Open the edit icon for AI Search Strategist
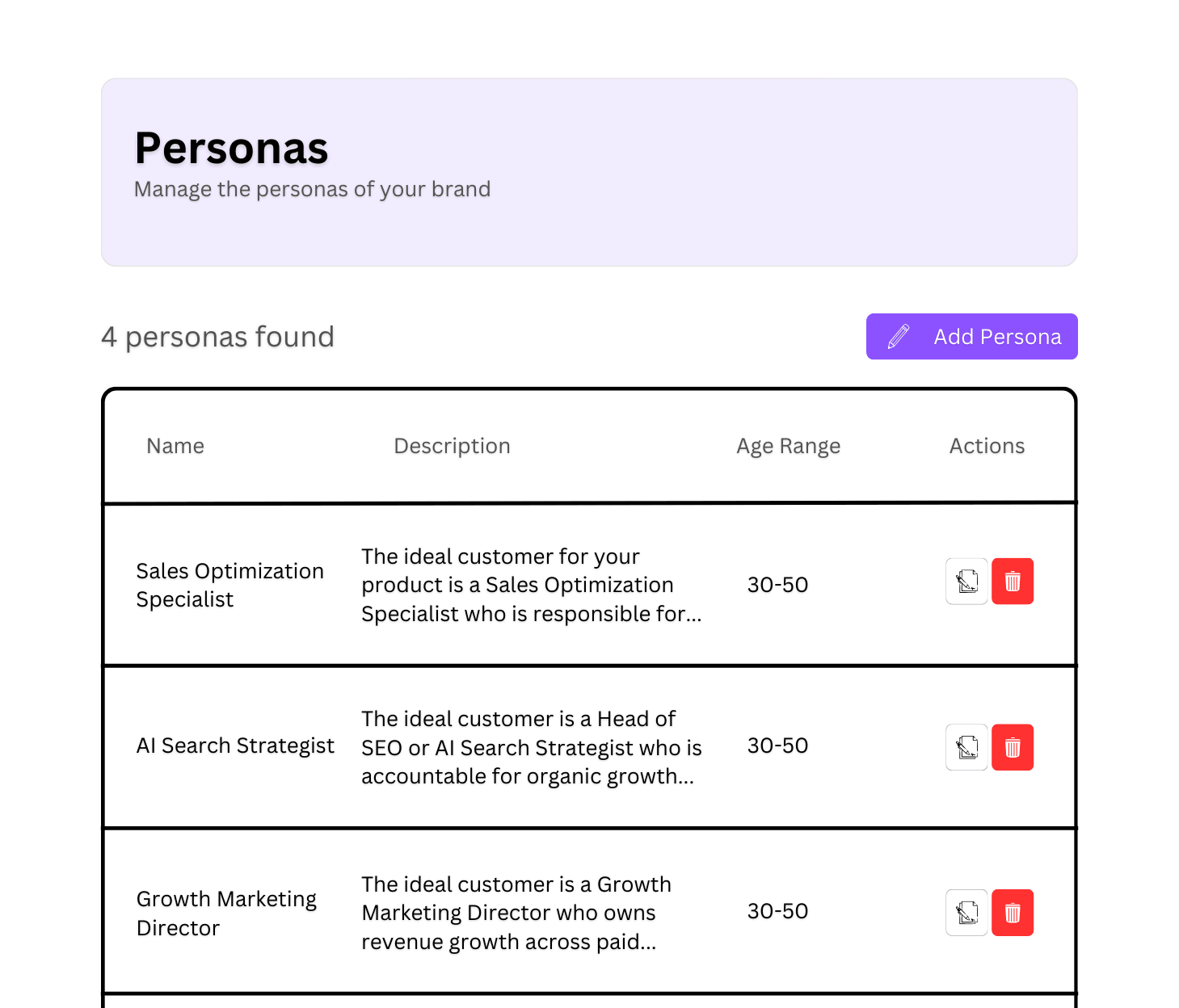The width and height of the screenshot is (1179, 1008). pos(966,747)
